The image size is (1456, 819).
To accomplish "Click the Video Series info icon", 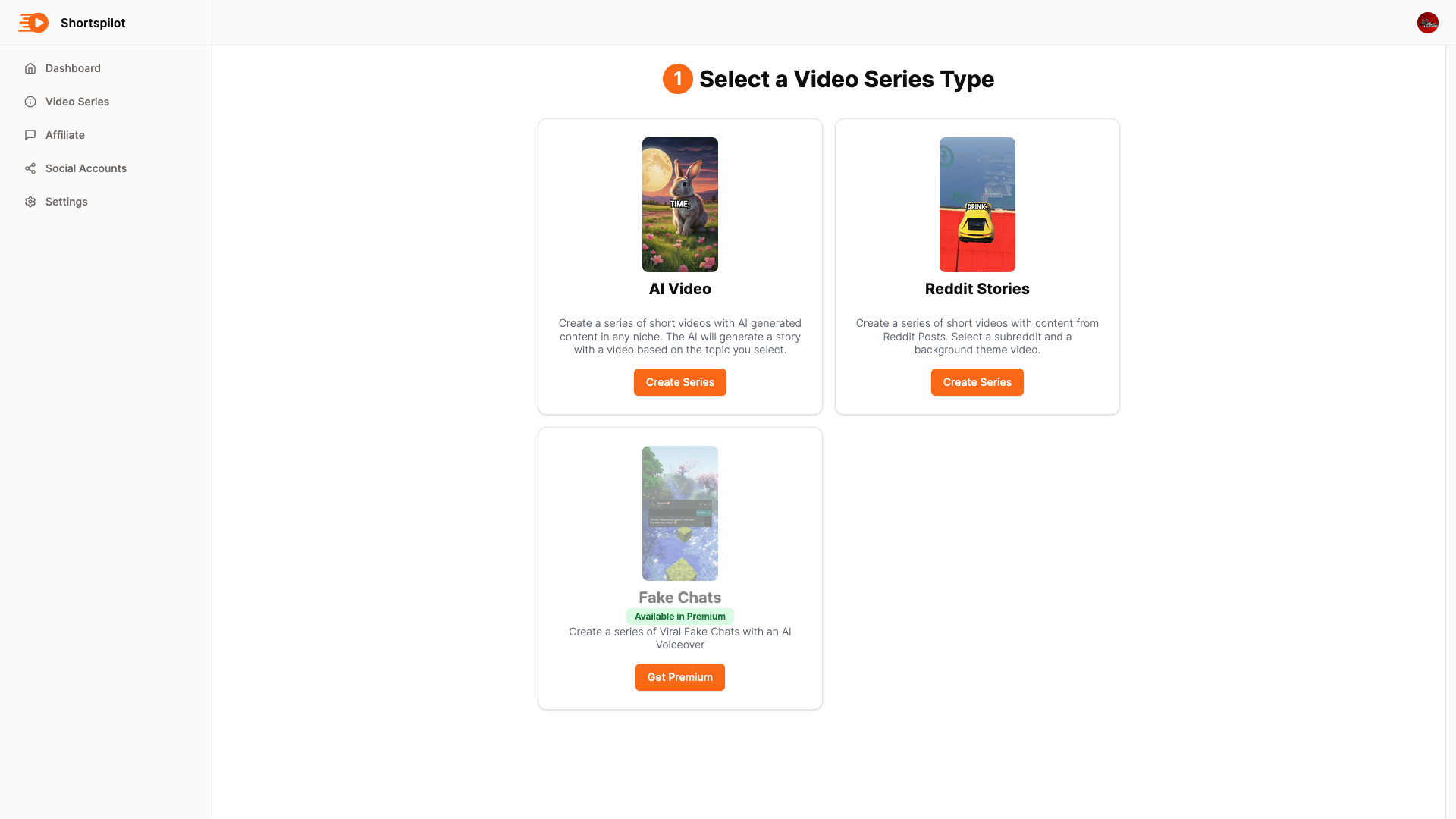I will [x=30, y=102].
